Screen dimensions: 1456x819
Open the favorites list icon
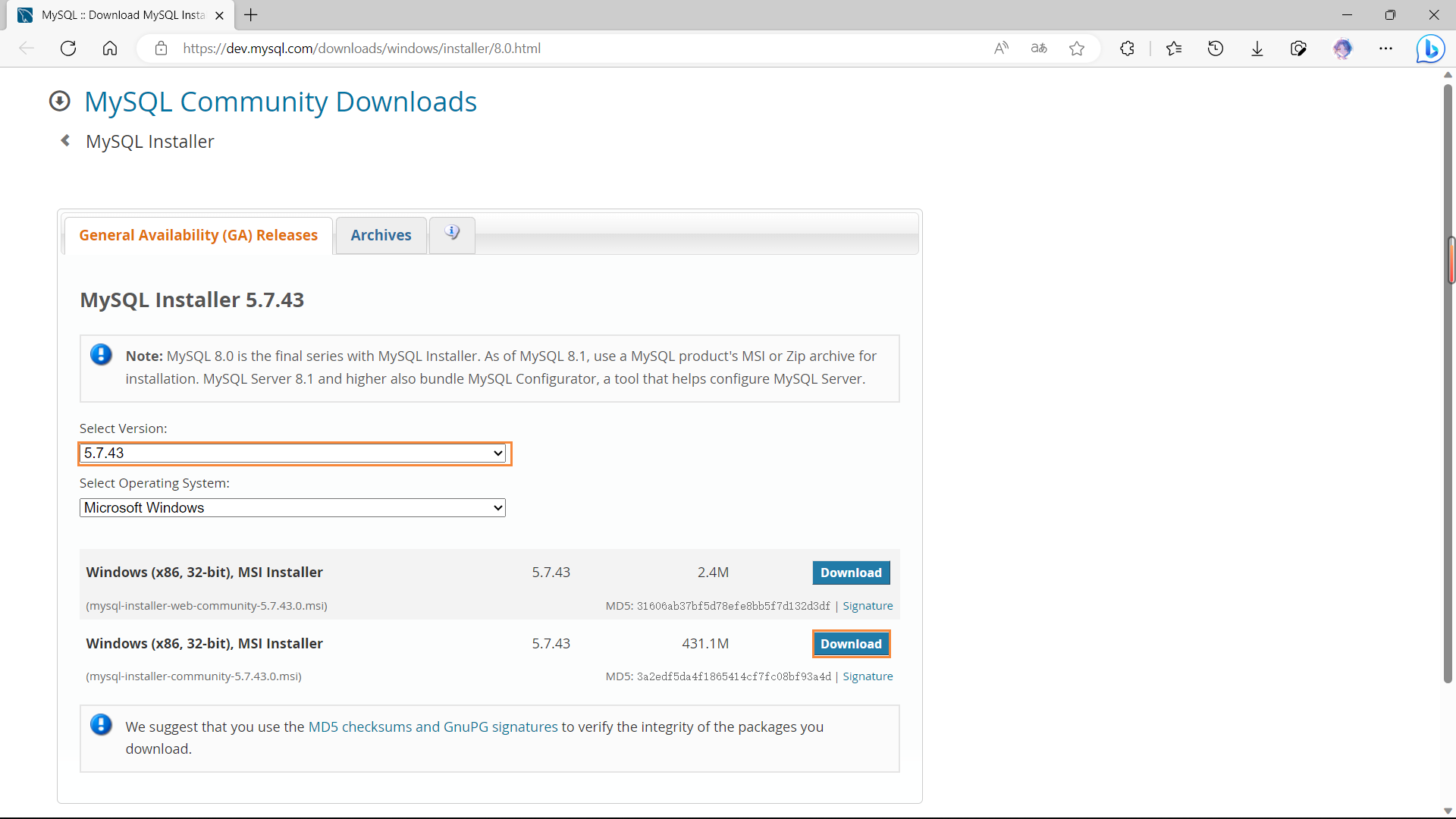pos(1174,49)
